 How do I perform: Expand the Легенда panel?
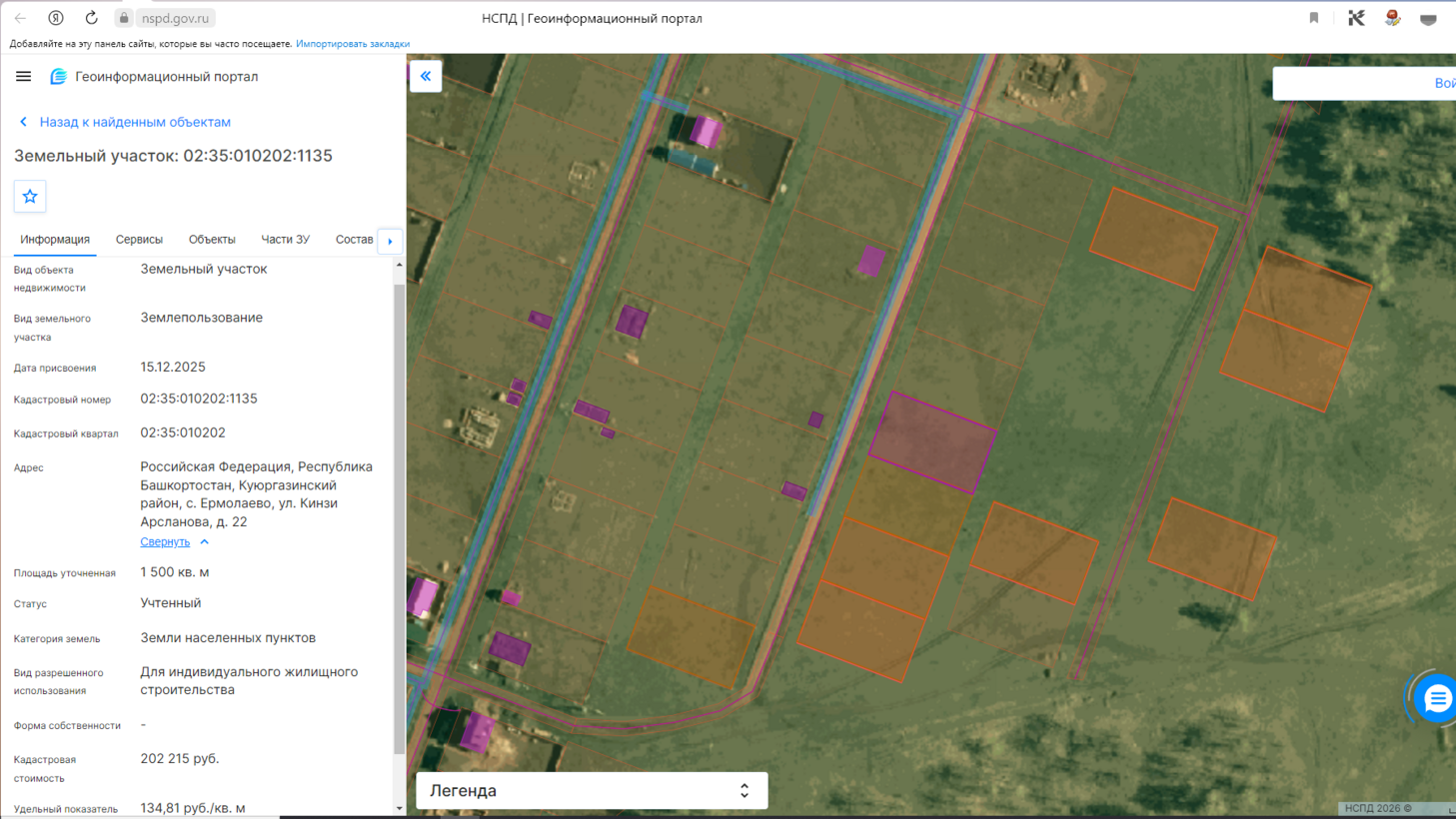pyautogui.click(x=592, y=790)
